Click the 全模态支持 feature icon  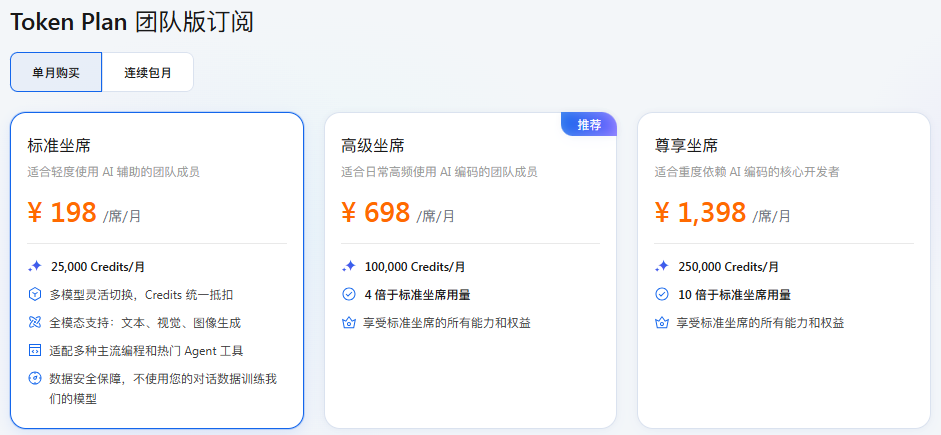(x=35, y=323)
